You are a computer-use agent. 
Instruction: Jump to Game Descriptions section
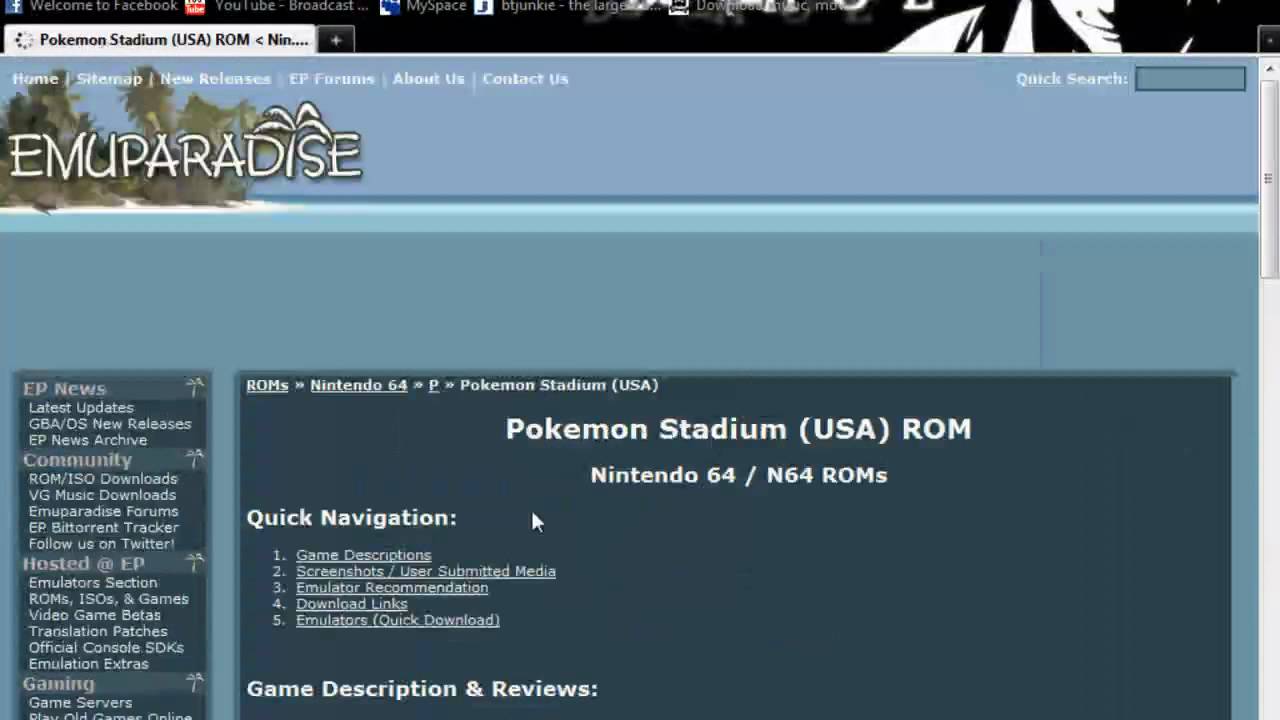coord(364,555)
